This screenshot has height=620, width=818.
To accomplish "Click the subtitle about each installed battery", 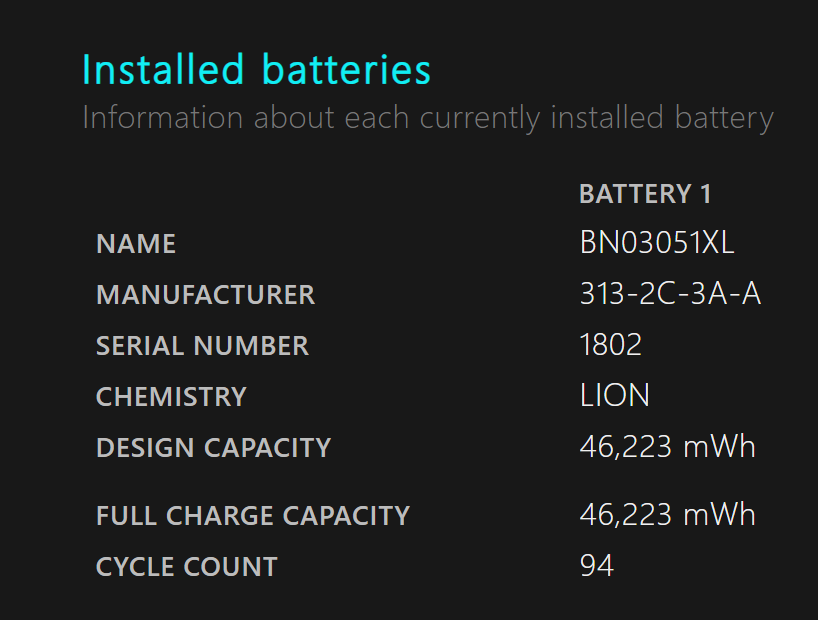I will pyautogui.click(x=427, y=118).
